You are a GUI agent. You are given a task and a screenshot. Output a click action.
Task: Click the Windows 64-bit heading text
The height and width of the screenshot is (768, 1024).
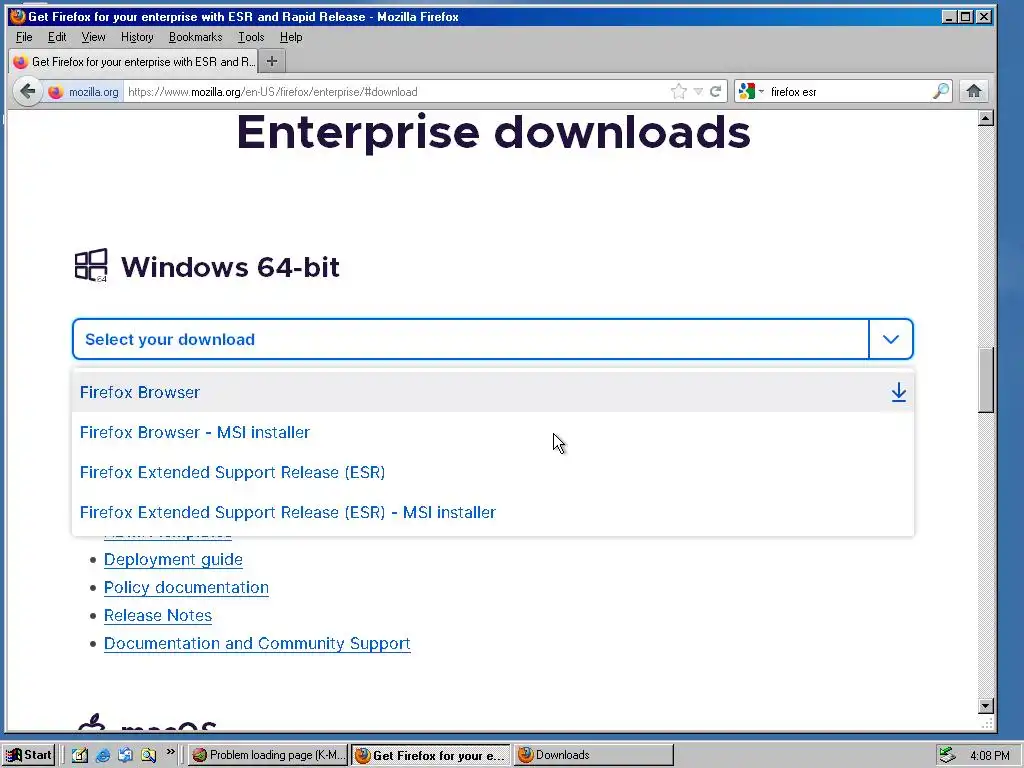tap(230, 267)
